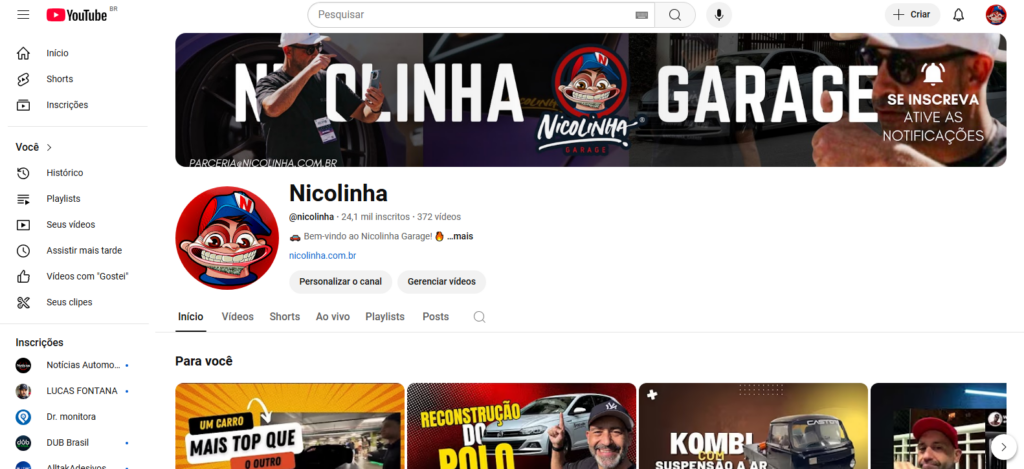Click the Assistir mais tarde clock icon

[x=24, y=251]
